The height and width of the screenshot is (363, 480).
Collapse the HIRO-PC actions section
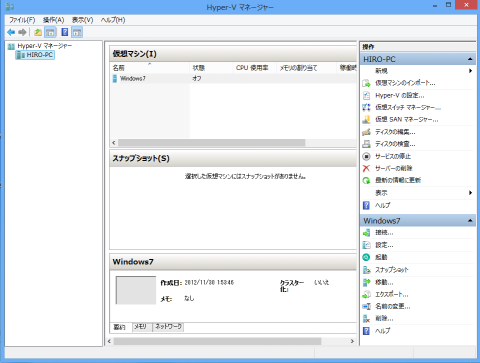click(x=470, y=59)
